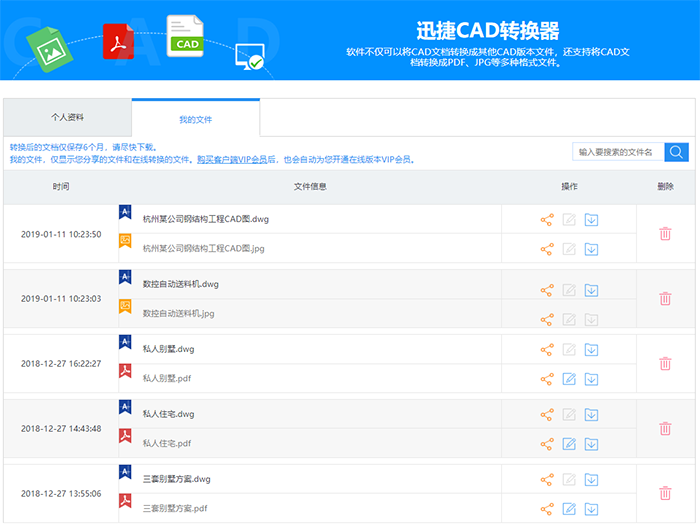Switch to the 我的文件 tab

coord(196,118)
